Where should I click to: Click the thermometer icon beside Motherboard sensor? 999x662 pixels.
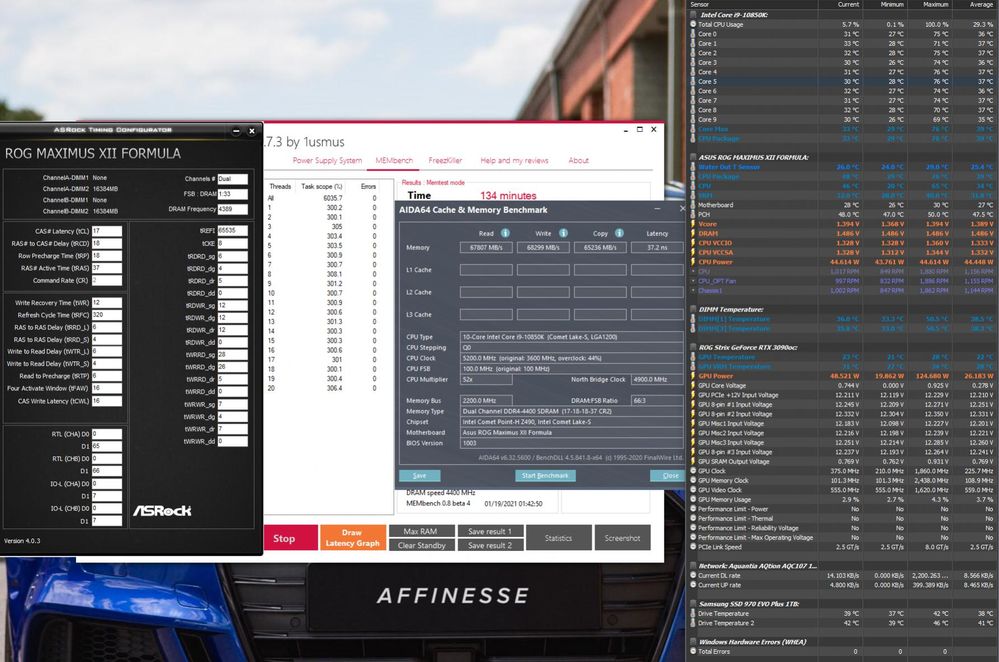(693, 205)
